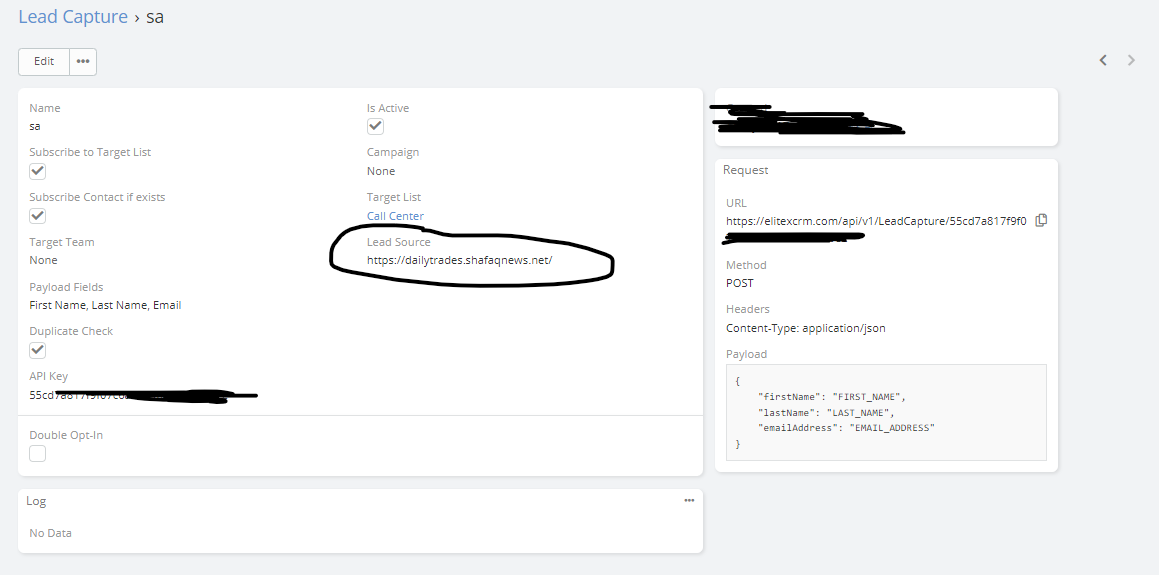This screenshot has height=575, width=1159.
Task: Toggle the Is Active checkbox
Action: pos(375,126)
